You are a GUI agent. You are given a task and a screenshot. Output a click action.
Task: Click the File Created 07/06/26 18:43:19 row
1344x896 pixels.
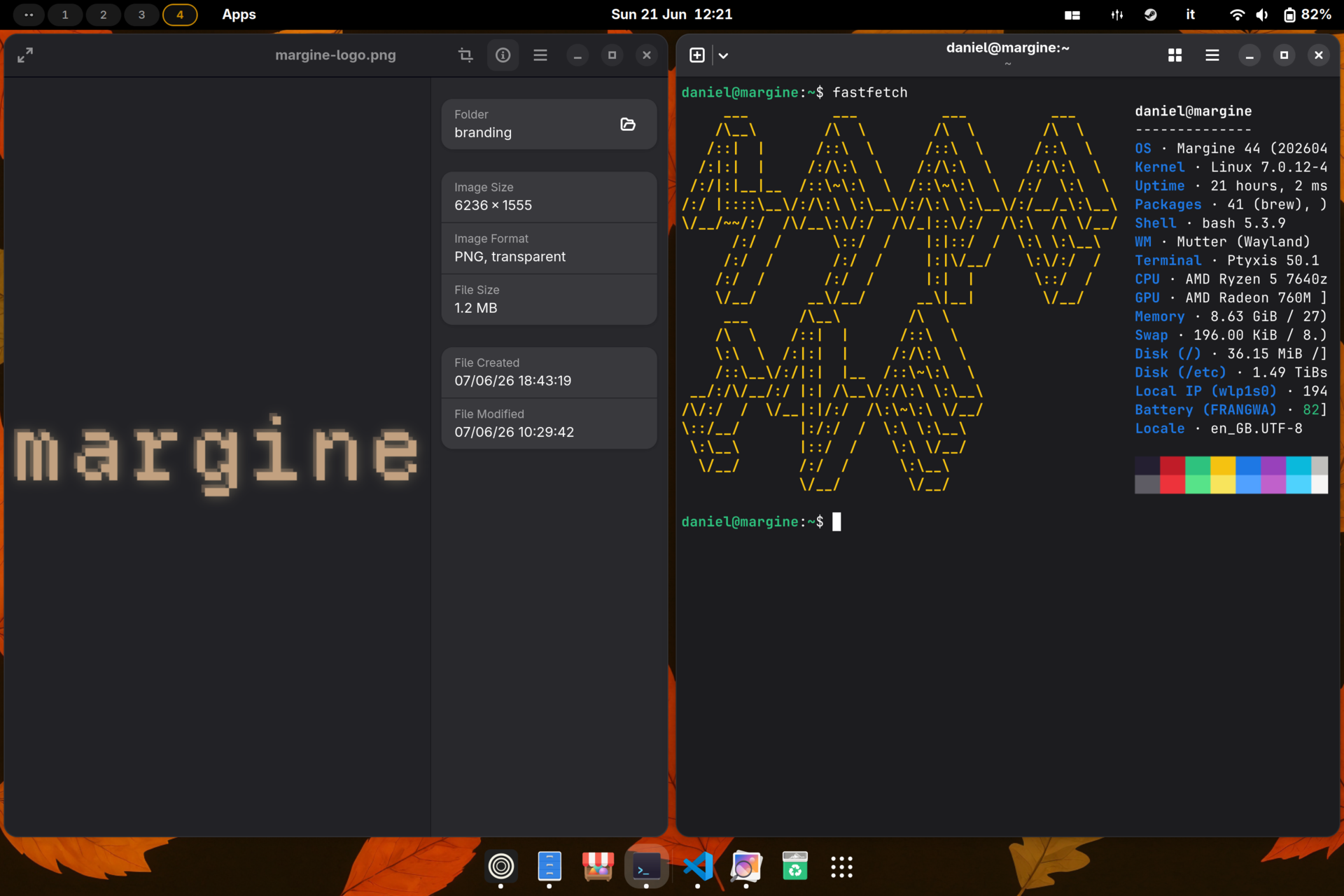549,372
